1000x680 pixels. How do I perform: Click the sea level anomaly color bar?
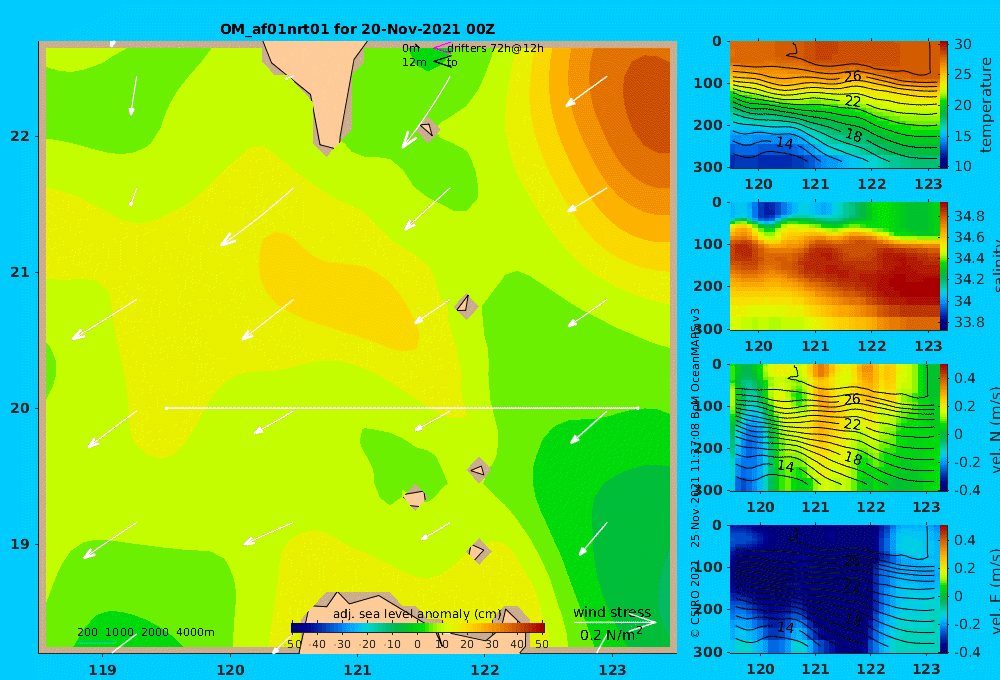pos(418,628)
